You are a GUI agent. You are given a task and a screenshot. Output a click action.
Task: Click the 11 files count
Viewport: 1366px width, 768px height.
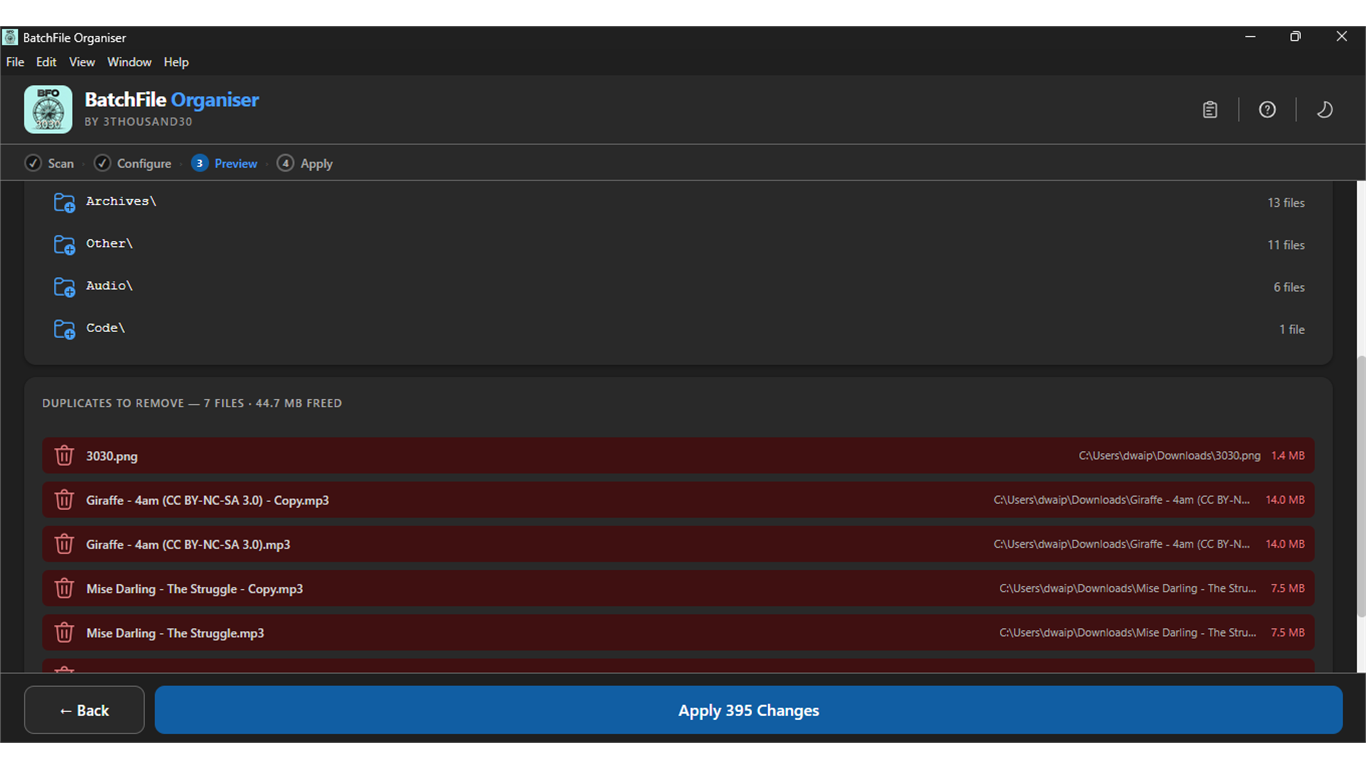(1286, 245)
